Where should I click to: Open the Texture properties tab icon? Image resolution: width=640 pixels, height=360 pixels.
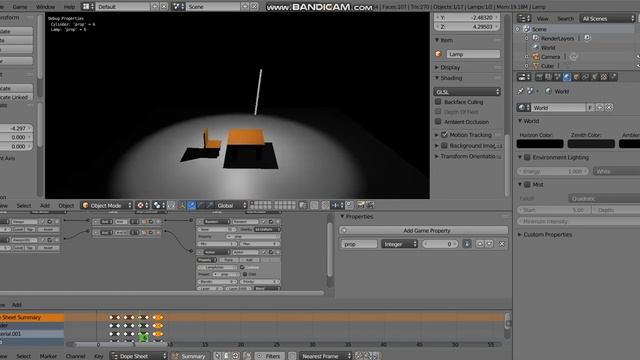604,77
